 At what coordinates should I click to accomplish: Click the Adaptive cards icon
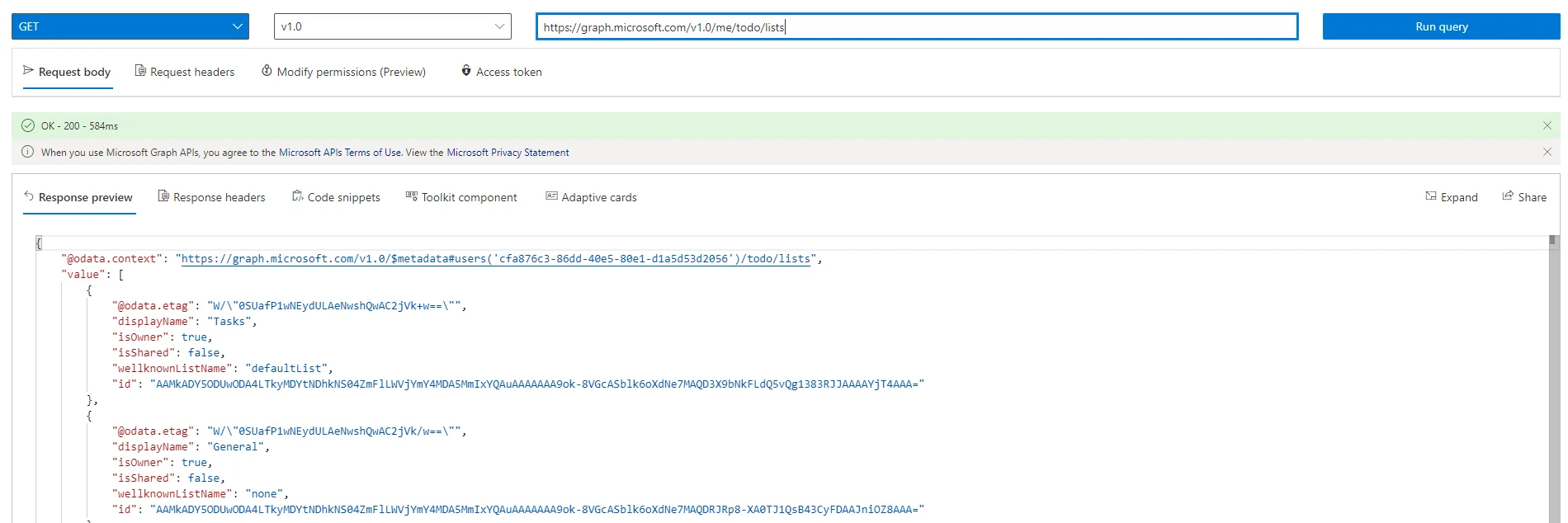(x=551, y=196)
